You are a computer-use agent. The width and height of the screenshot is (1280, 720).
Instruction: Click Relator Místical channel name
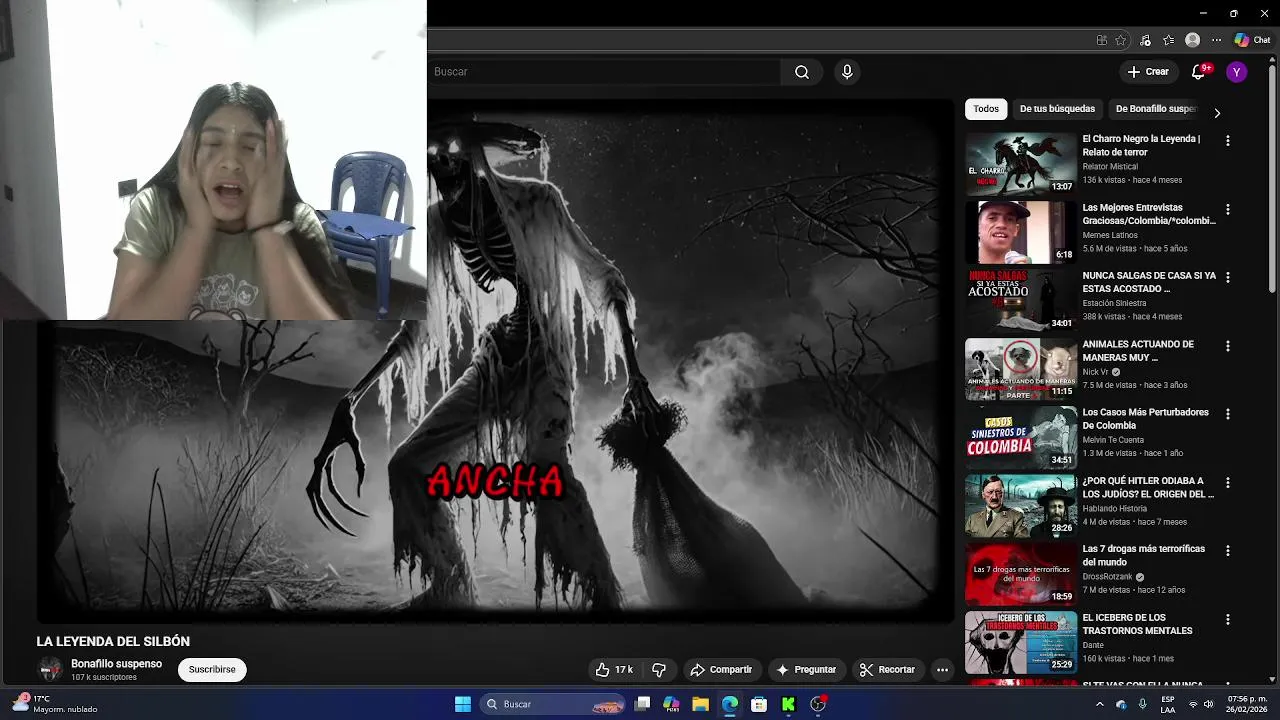click(1110, 167)
